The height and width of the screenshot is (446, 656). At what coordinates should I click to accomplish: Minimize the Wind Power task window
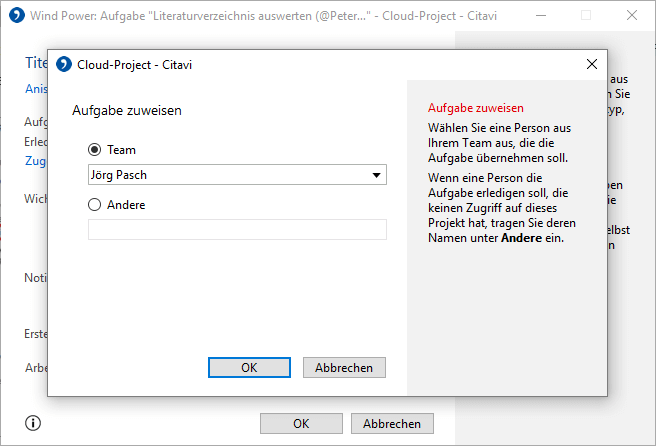(x=541, y=15)
